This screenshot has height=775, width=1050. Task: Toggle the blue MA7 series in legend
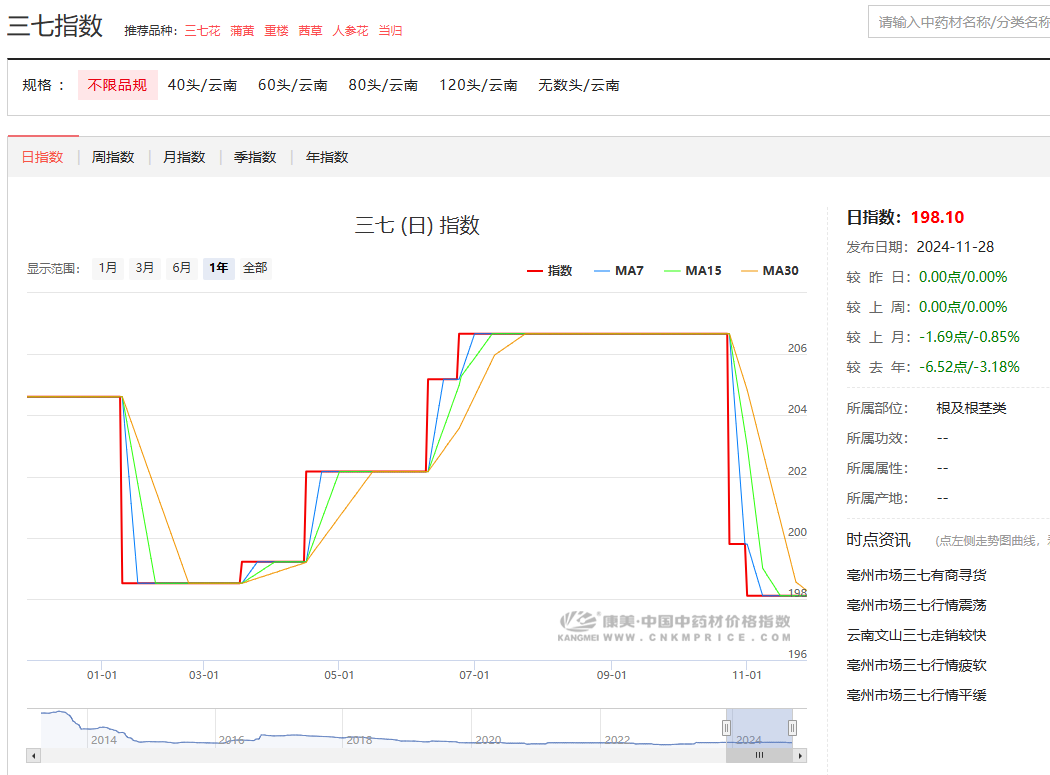[619, 271]
